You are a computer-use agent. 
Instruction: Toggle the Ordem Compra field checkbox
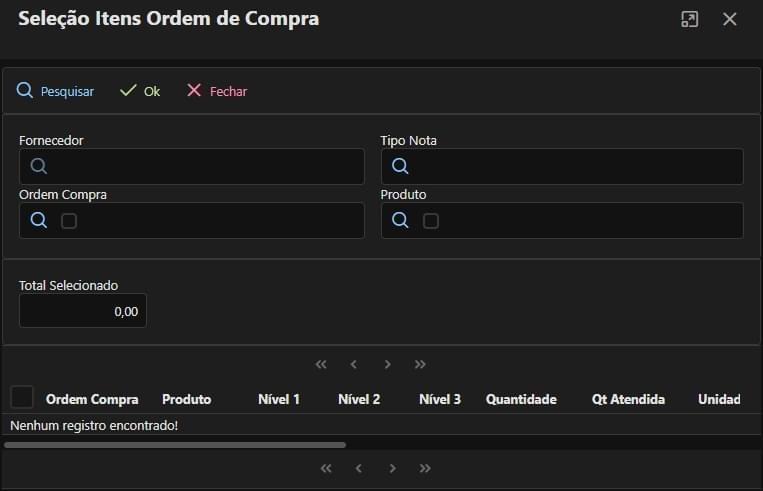coord(69,221)
